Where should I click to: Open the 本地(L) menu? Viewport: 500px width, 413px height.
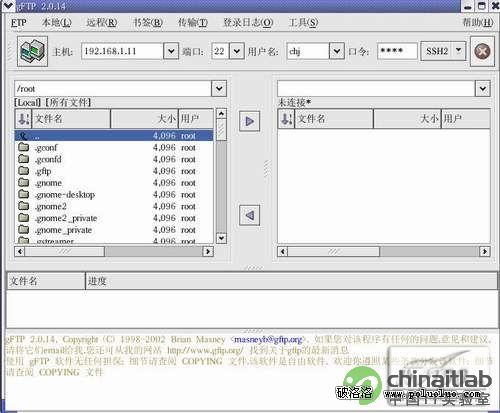pos(57,23)
